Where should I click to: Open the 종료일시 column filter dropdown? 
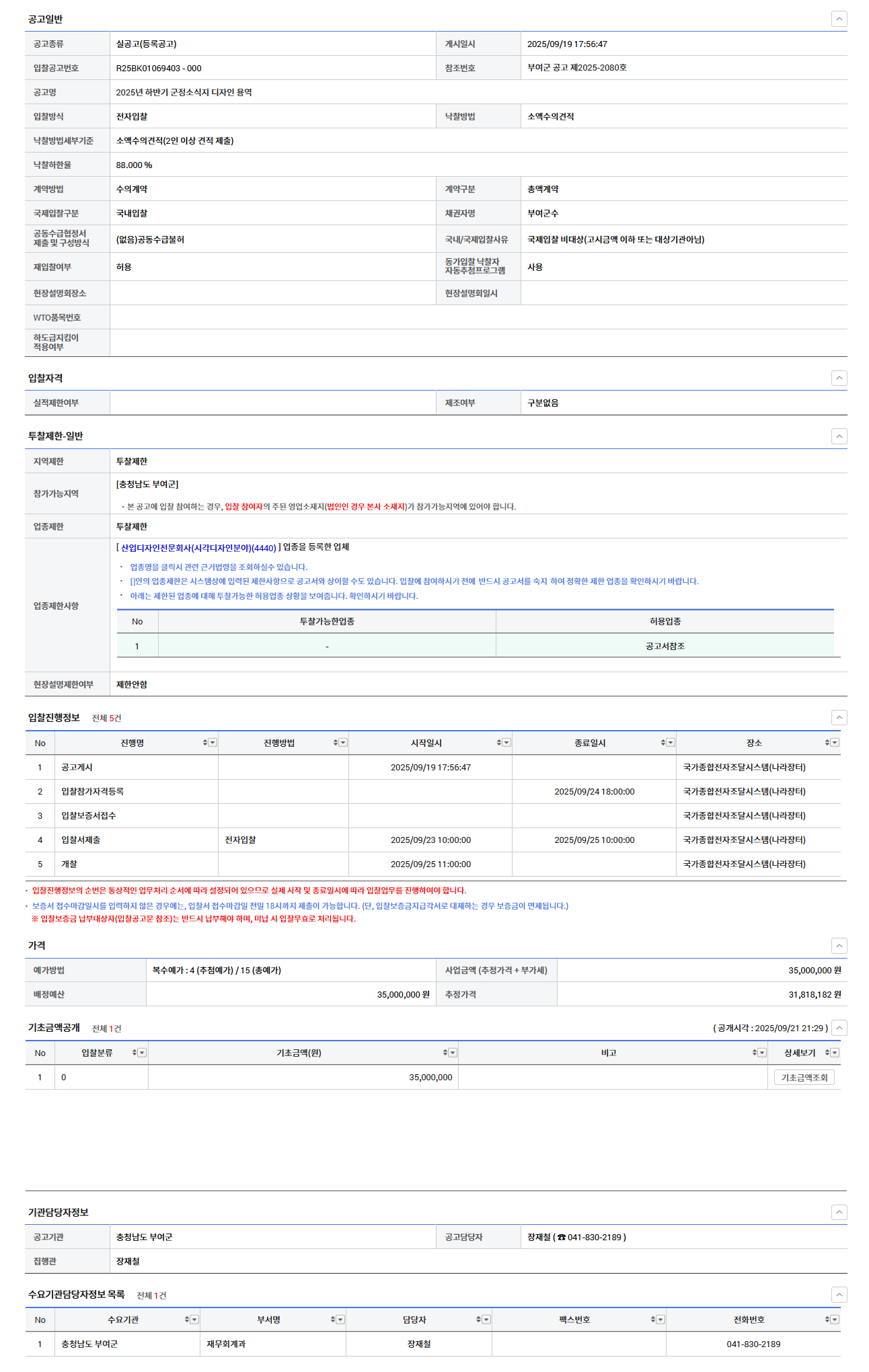click(x=671, y=743)
